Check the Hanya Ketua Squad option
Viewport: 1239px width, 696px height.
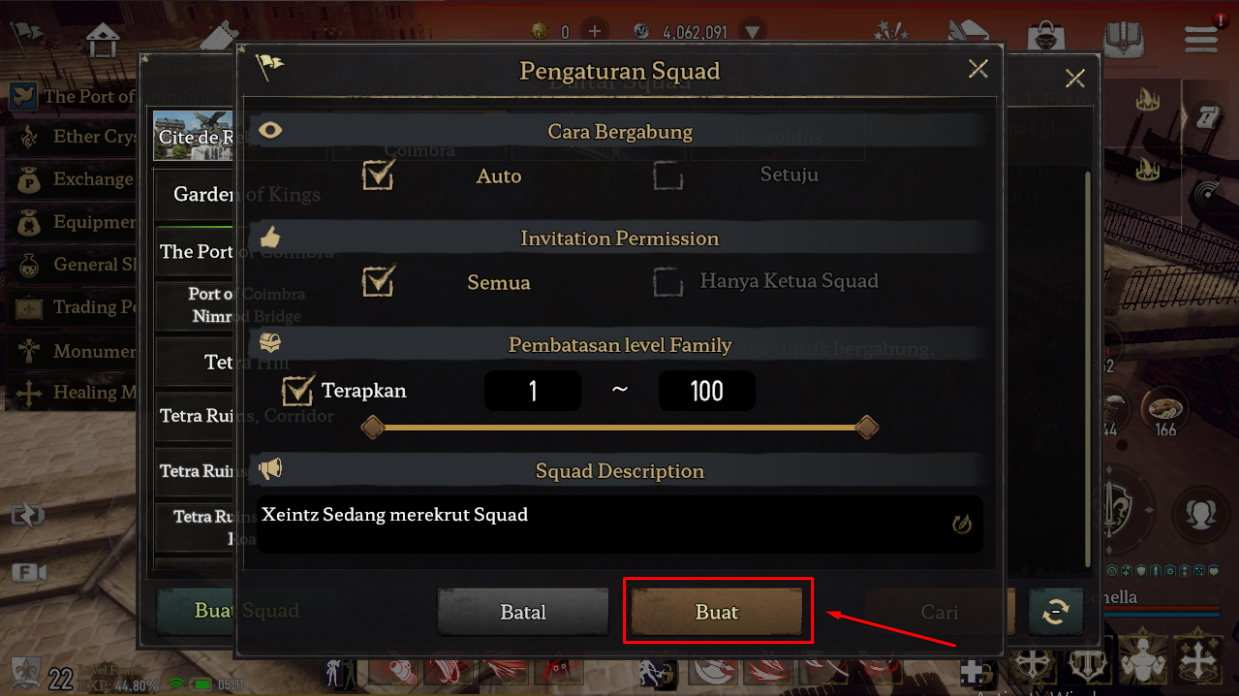(668, 282)
